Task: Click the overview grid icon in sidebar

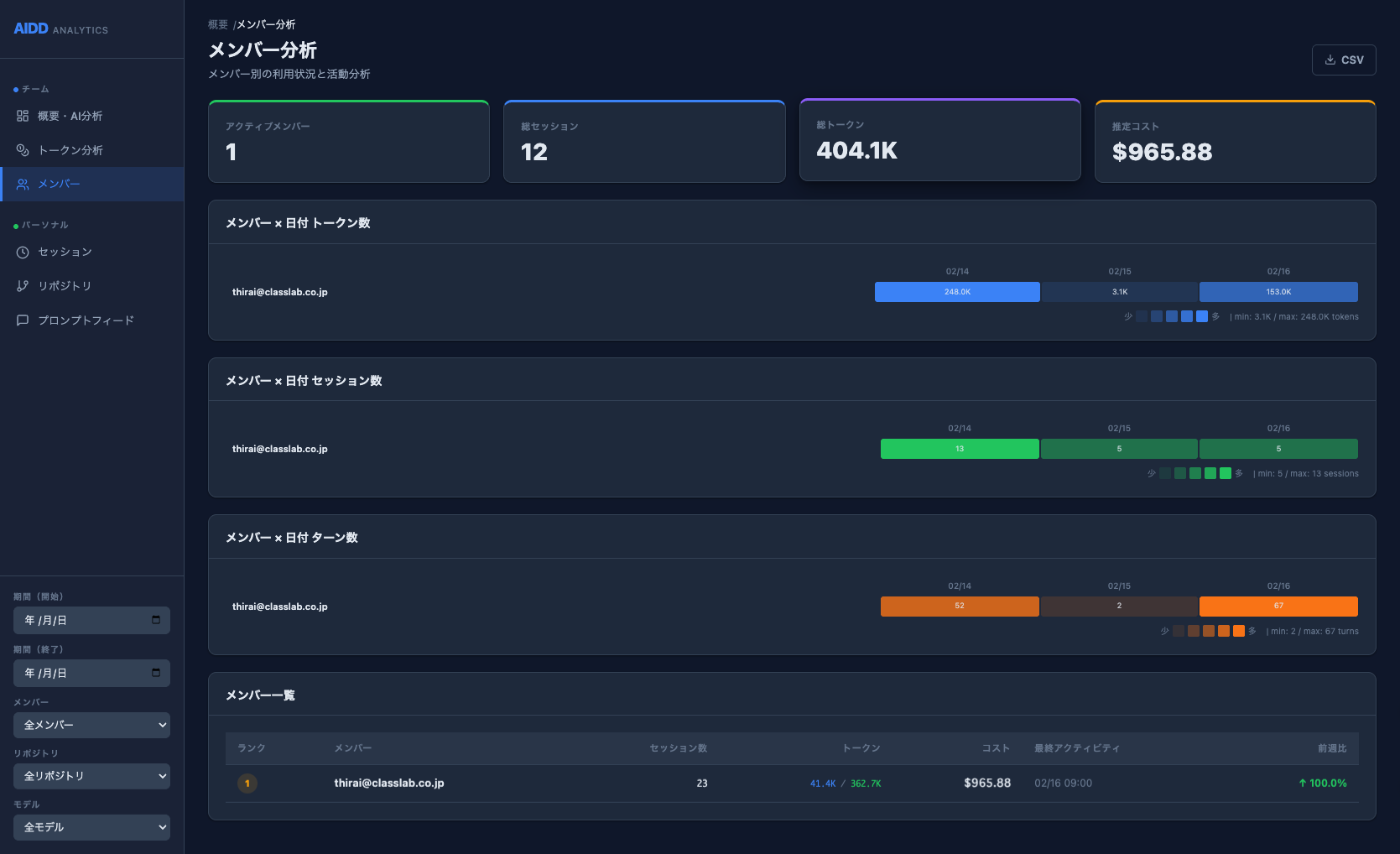Action: point(23,116)
